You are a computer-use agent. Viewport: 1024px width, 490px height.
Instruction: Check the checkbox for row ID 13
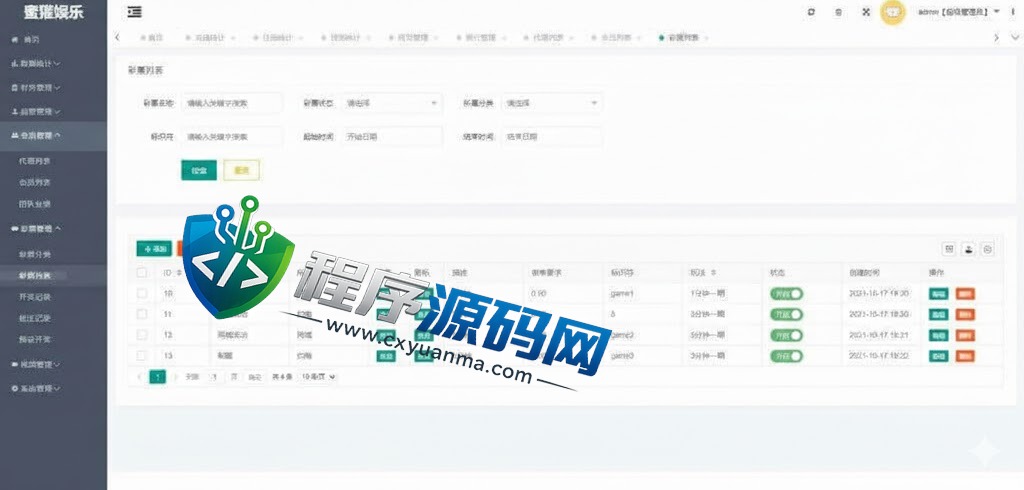point(142,356)
